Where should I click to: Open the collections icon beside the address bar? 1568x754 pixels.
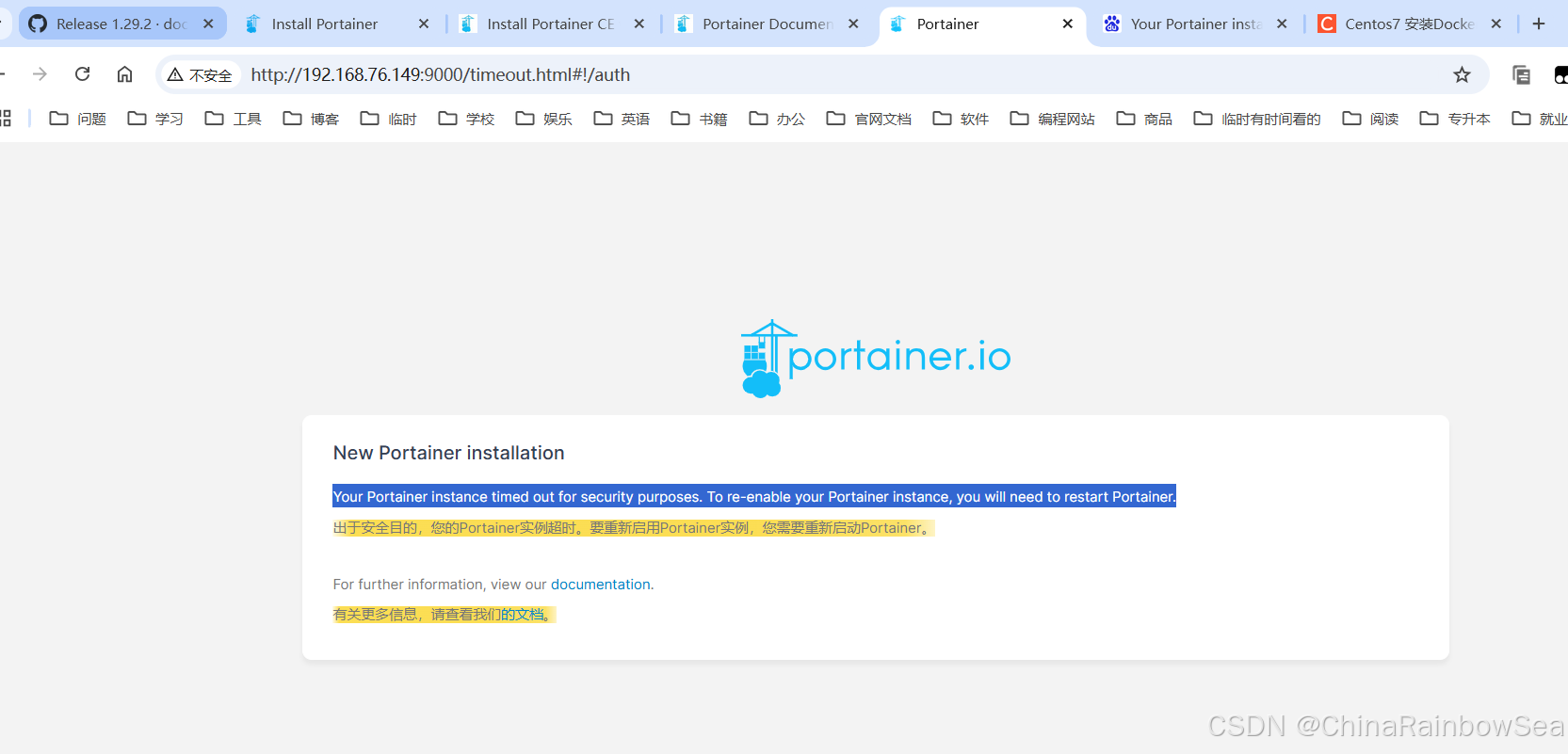point(1521,74)
